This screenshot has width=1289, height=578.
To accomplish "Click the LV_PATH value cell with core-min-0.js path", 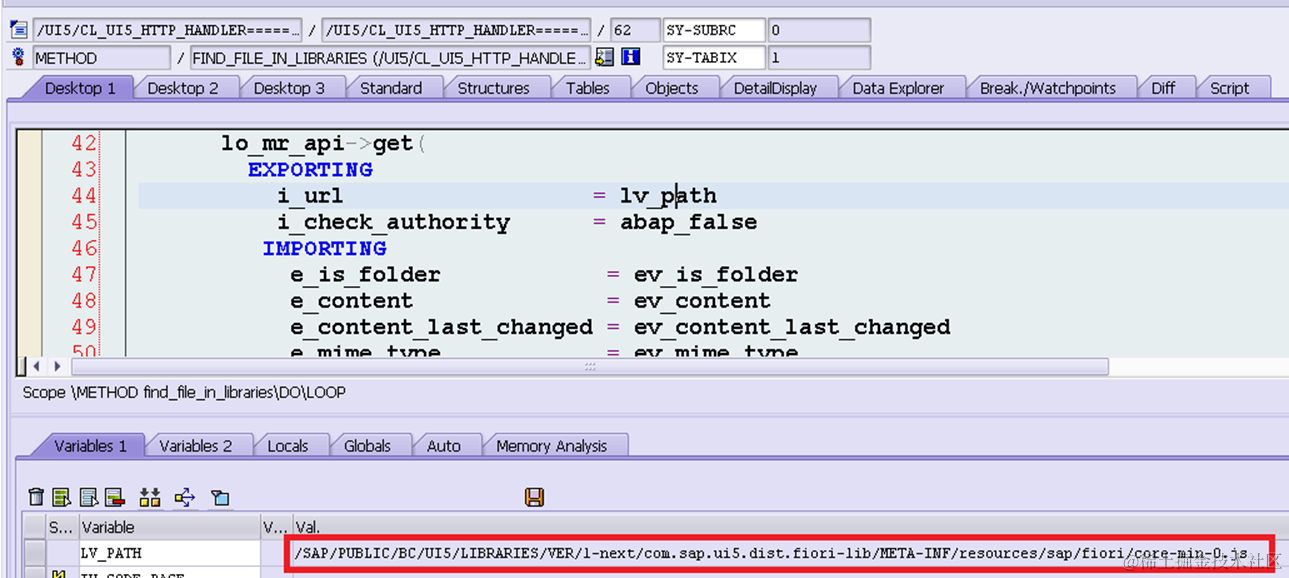I will click(780, 553).
